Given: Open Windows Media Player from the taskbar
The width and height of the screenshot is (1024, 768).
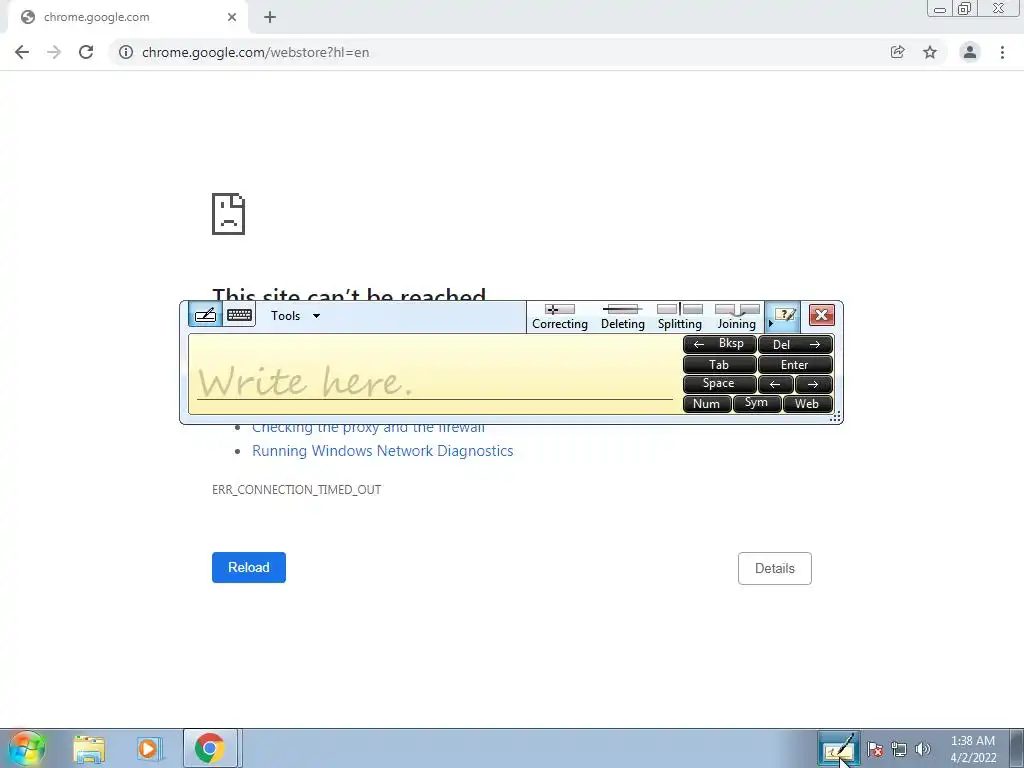Looking at the screenshot, I should [x=148, y=749].
